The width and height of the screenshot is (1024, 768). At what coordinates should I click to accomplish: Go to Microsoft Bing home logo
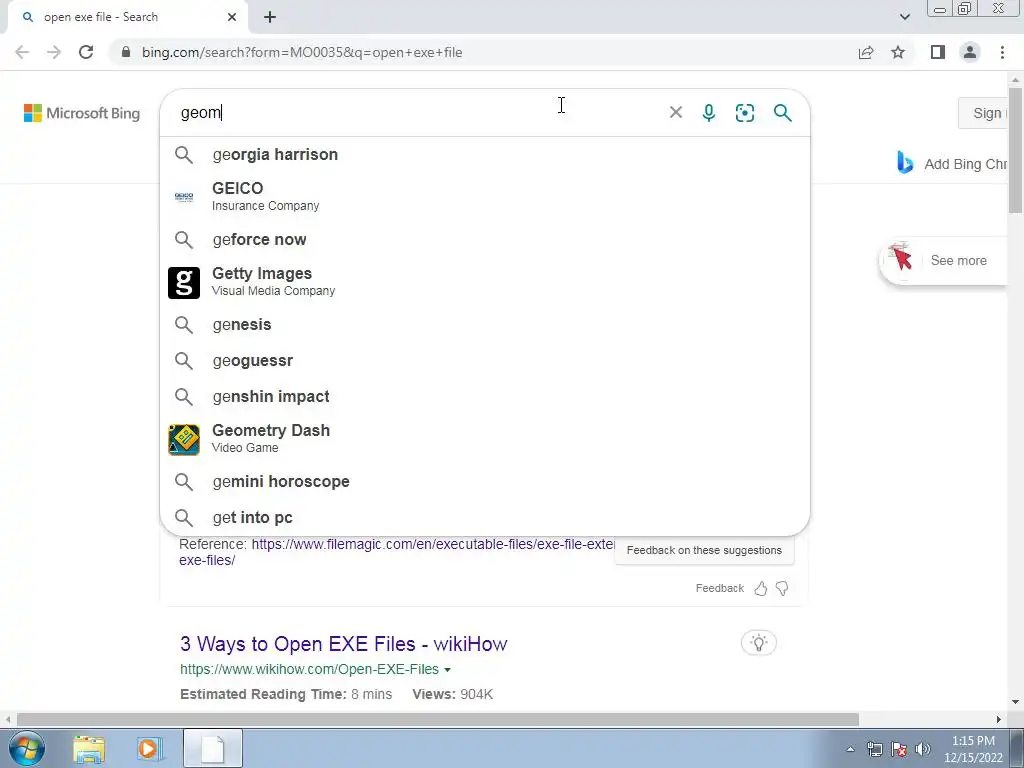coord(82,113)
